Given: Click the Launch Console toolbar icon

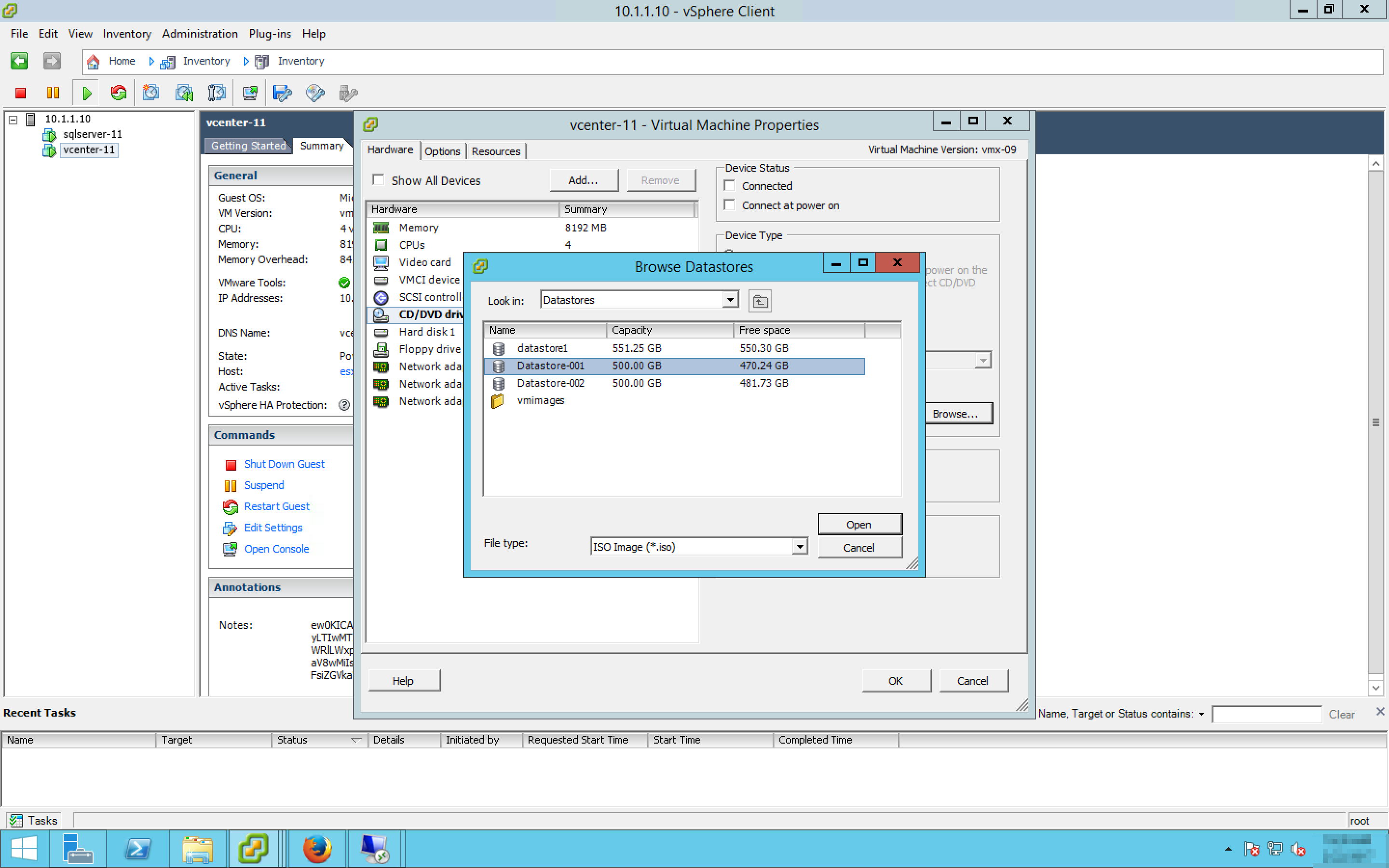Looking at the screenshot, I should pyautogui.click(x=250, y=93).
